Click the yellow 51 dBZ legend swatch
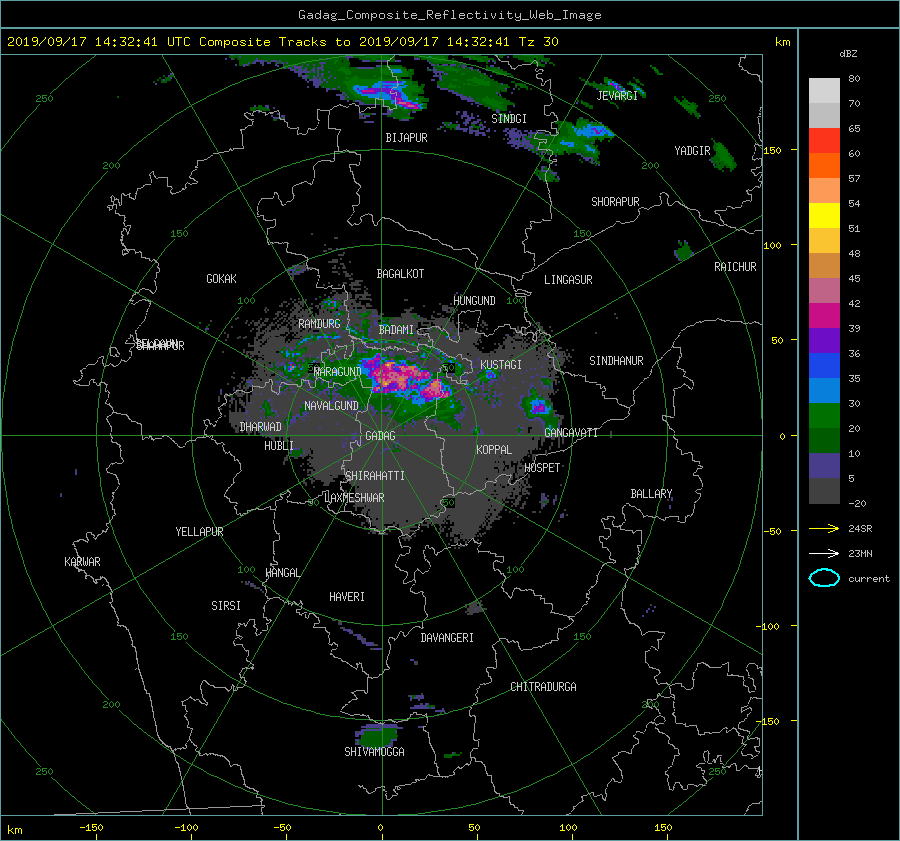The image size is (900, 841). pyautogui.click(x=824, y=216)
